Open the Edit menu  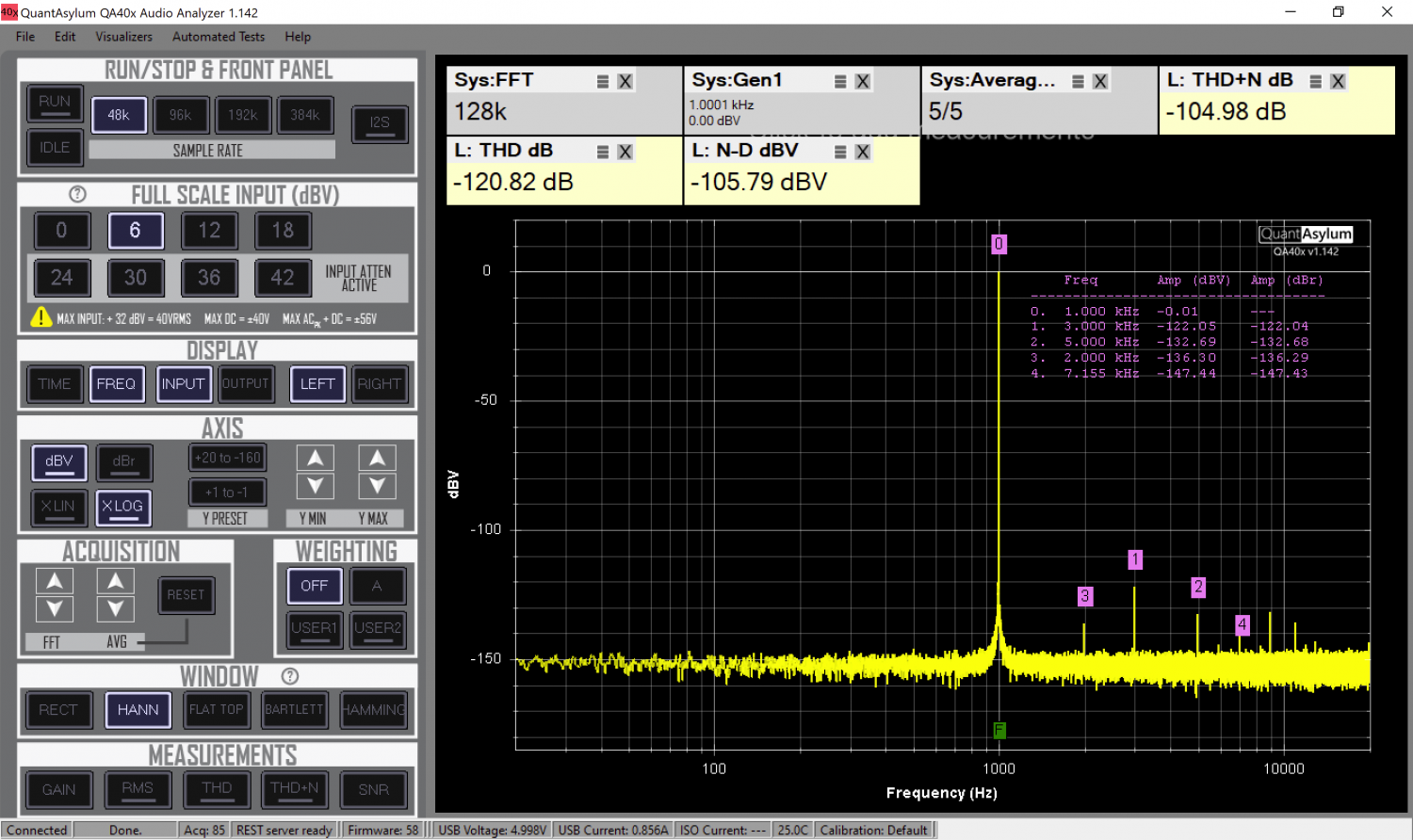pos(65,37)
